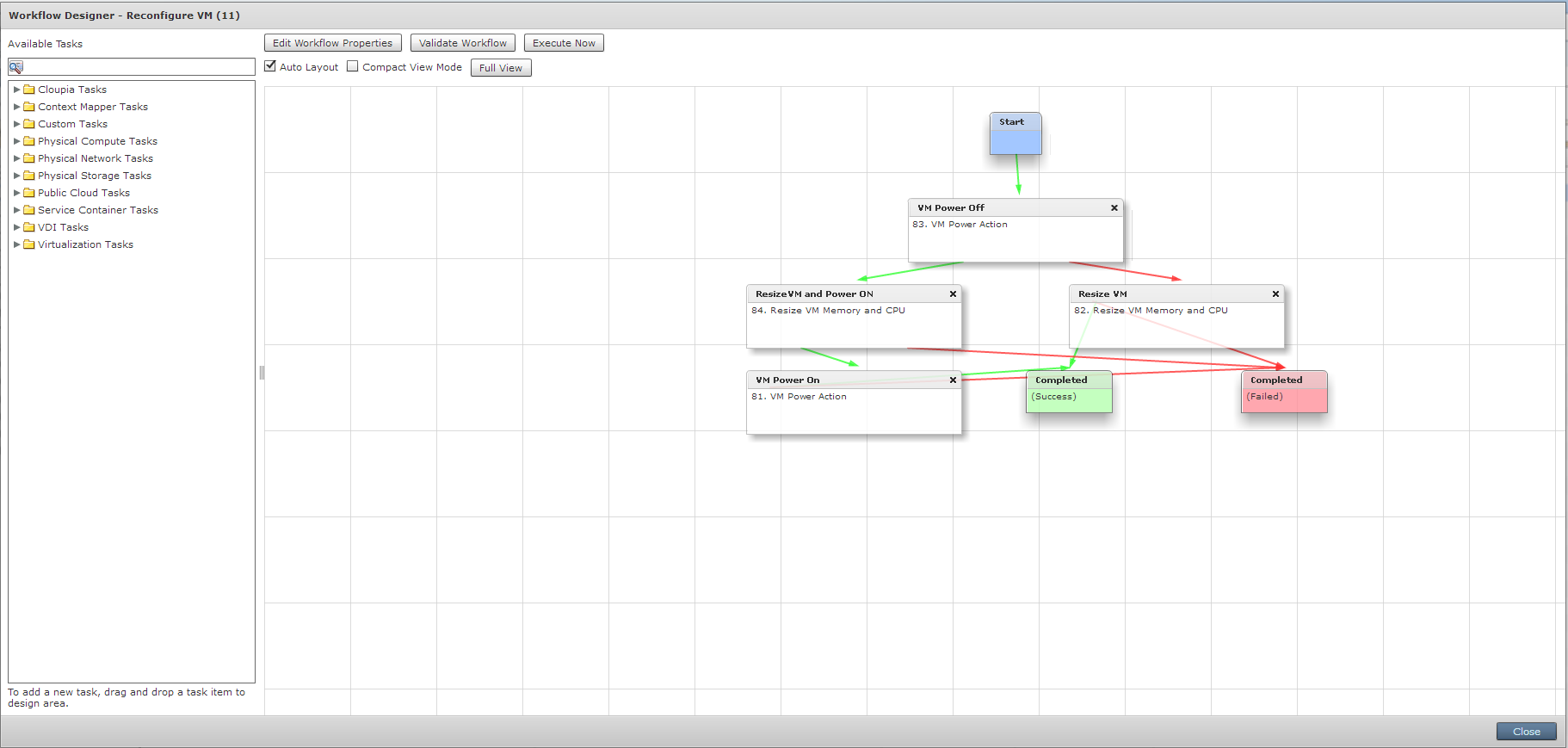Image resolution: width=1568 pixels, height=748 pixels.
Task: Expand the Public Cloud Tasks tree node
Action: 16,193
